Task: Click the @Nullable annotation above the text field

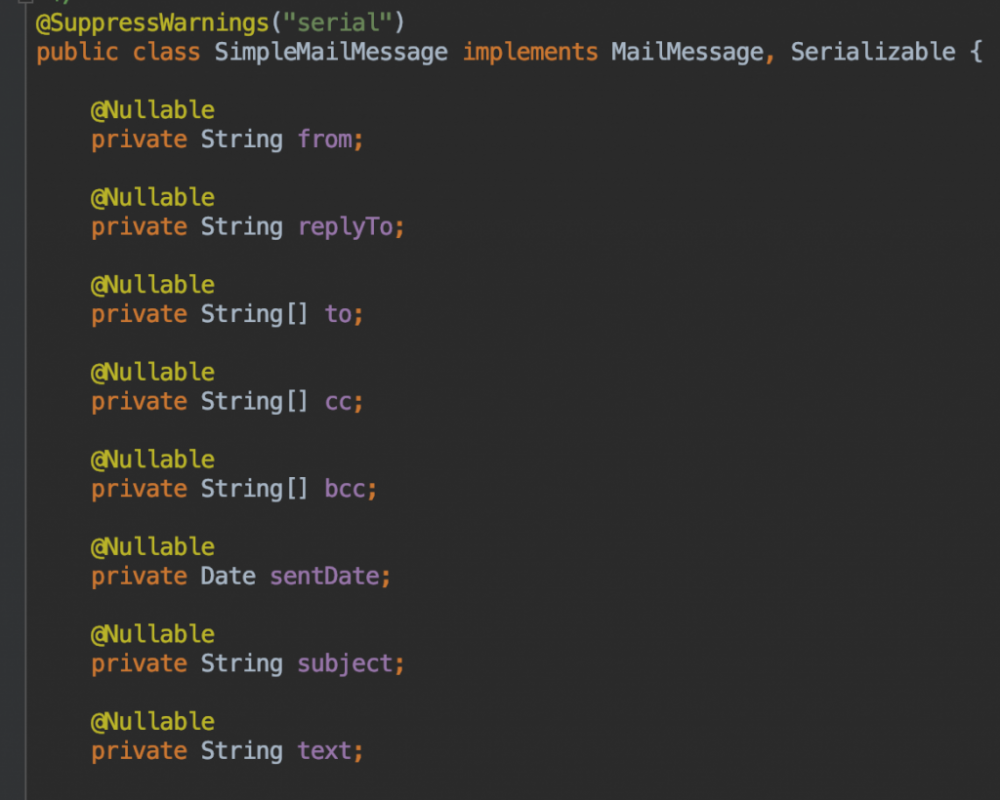Action: coord(153,721)
